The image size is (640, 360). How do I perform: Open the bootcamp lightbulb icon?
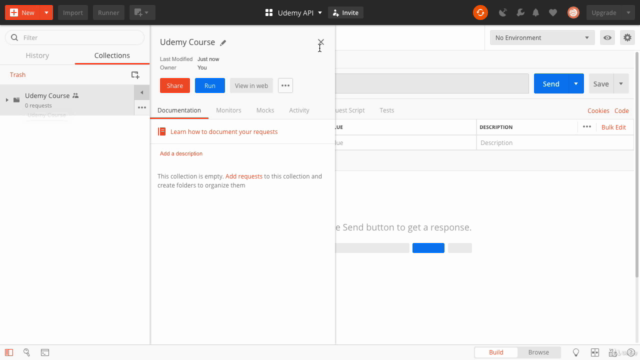point(576,352)
